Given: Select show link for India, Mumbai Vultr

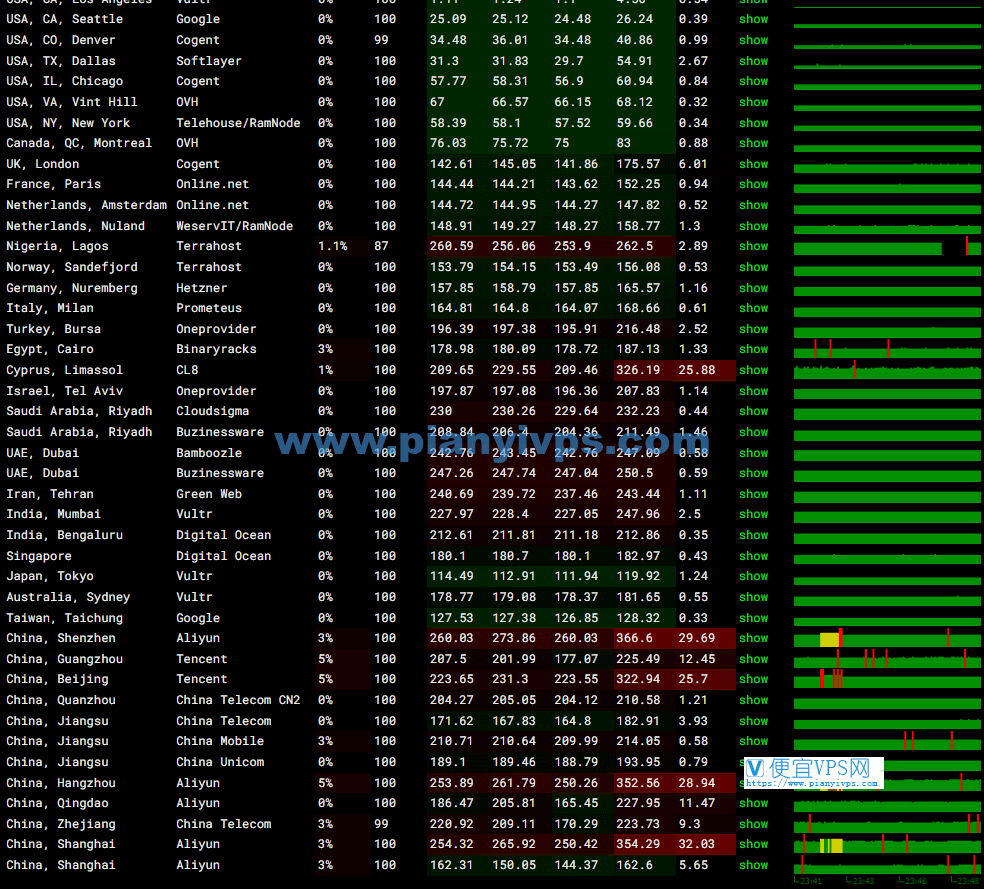Looking at the screenshot, I should coord(753,514).
